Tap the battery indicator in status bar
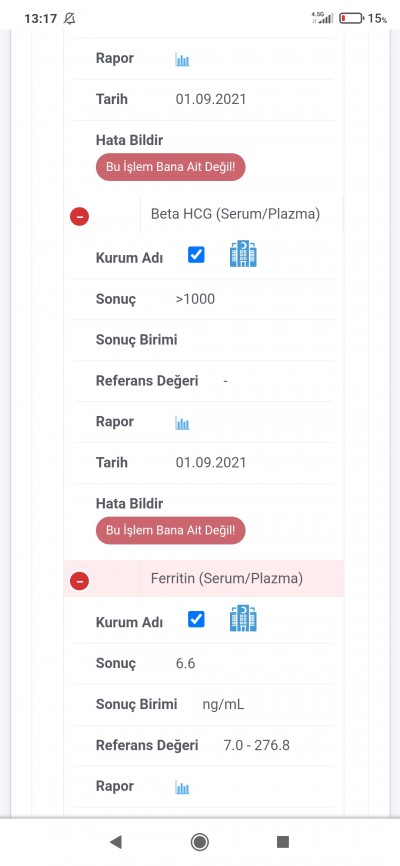 (351, 18)
